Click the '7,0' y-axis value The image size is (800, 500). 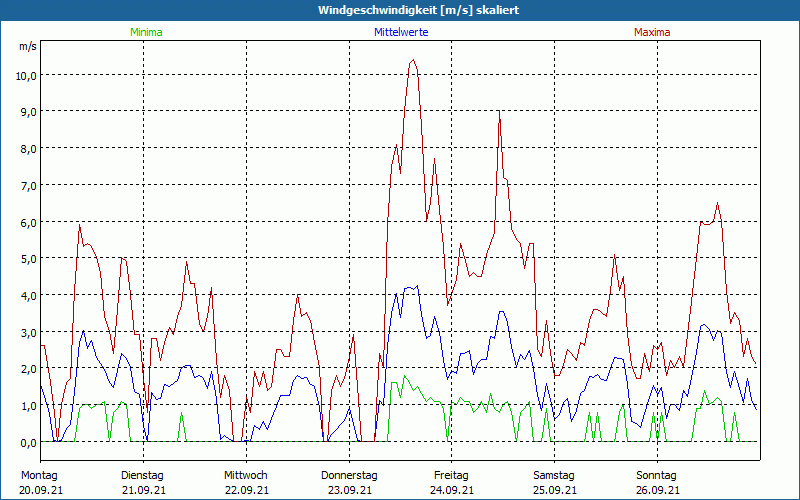(29, 186)
